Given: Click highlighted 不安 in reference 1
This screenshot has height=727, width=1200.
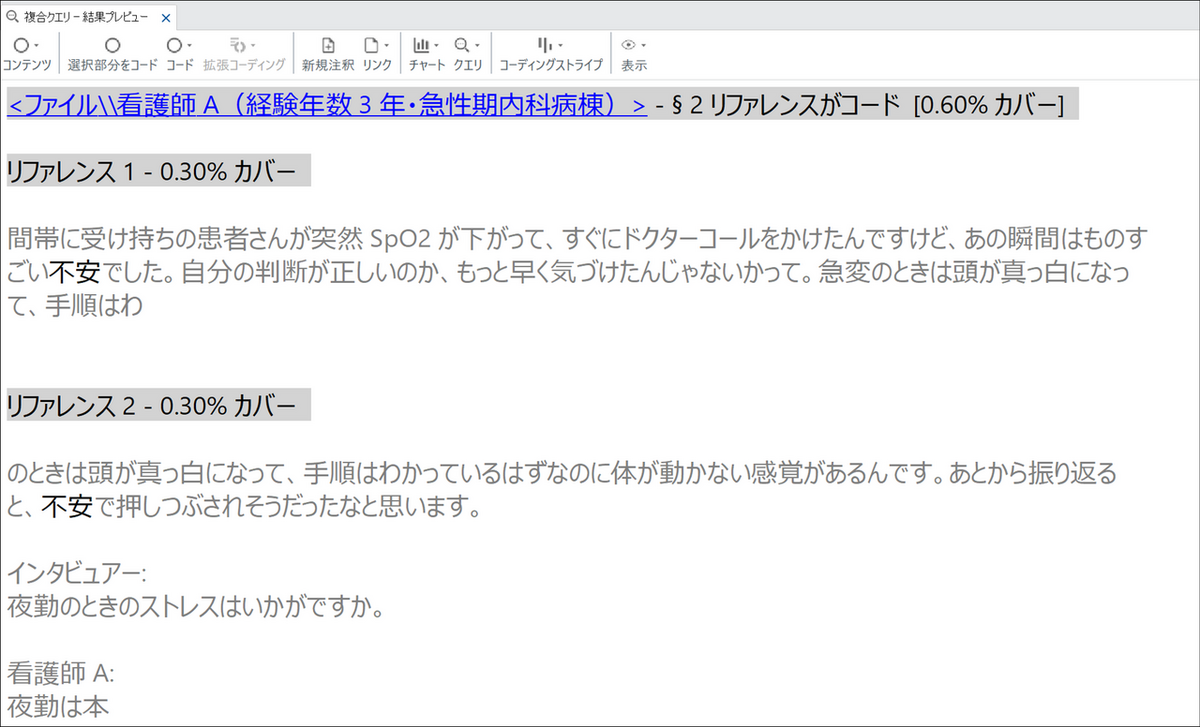Looking at the screenshot, I should [x=75, y=273].
